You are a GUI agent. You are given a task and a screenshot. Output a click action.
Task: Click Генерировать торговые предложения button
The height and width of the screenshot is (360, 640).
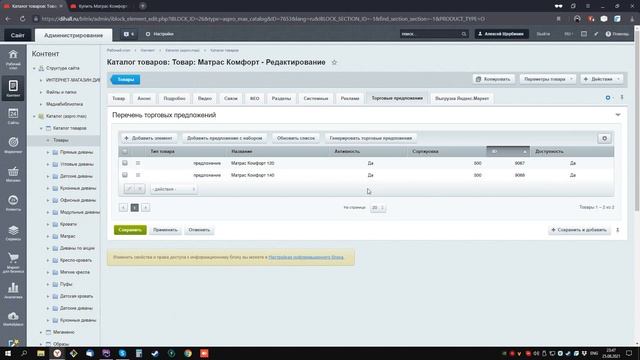[371, 138]
